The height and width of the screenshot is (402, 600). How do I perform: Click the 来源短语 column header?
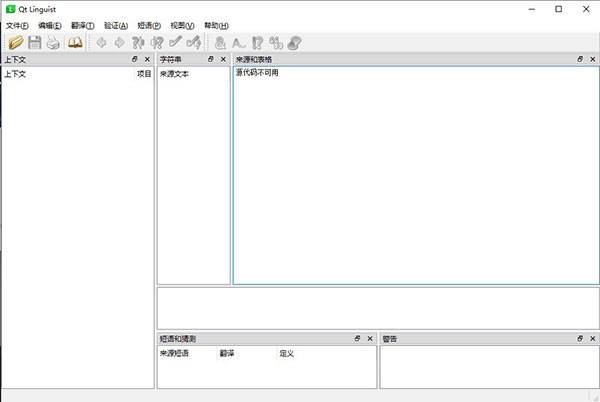pos(188,353)
